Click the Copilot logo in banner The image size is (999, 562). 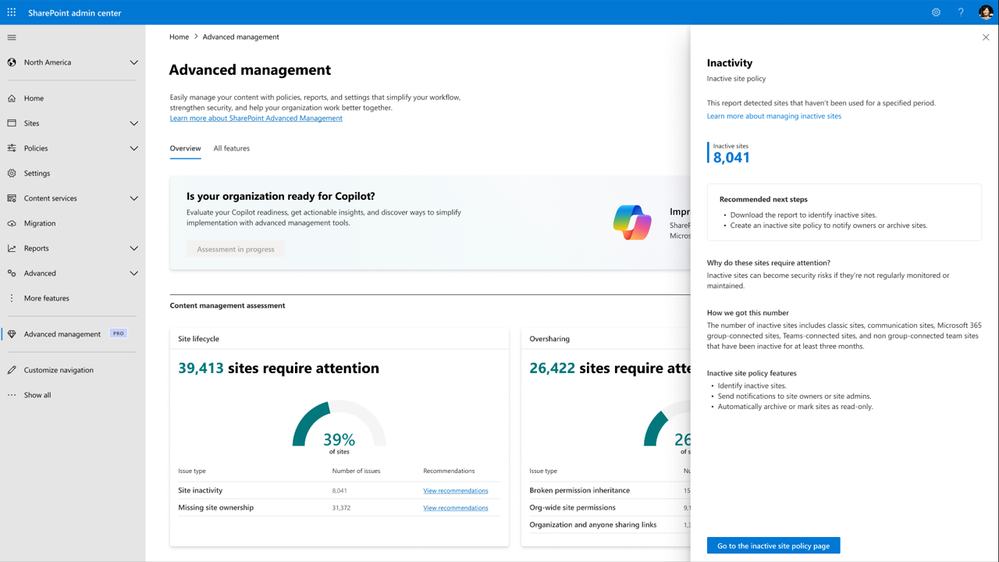tap(632, 222)
